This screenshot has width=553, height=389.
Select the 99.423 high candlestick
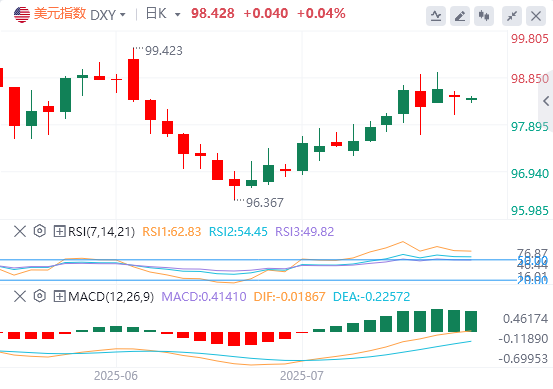(133, 75)
